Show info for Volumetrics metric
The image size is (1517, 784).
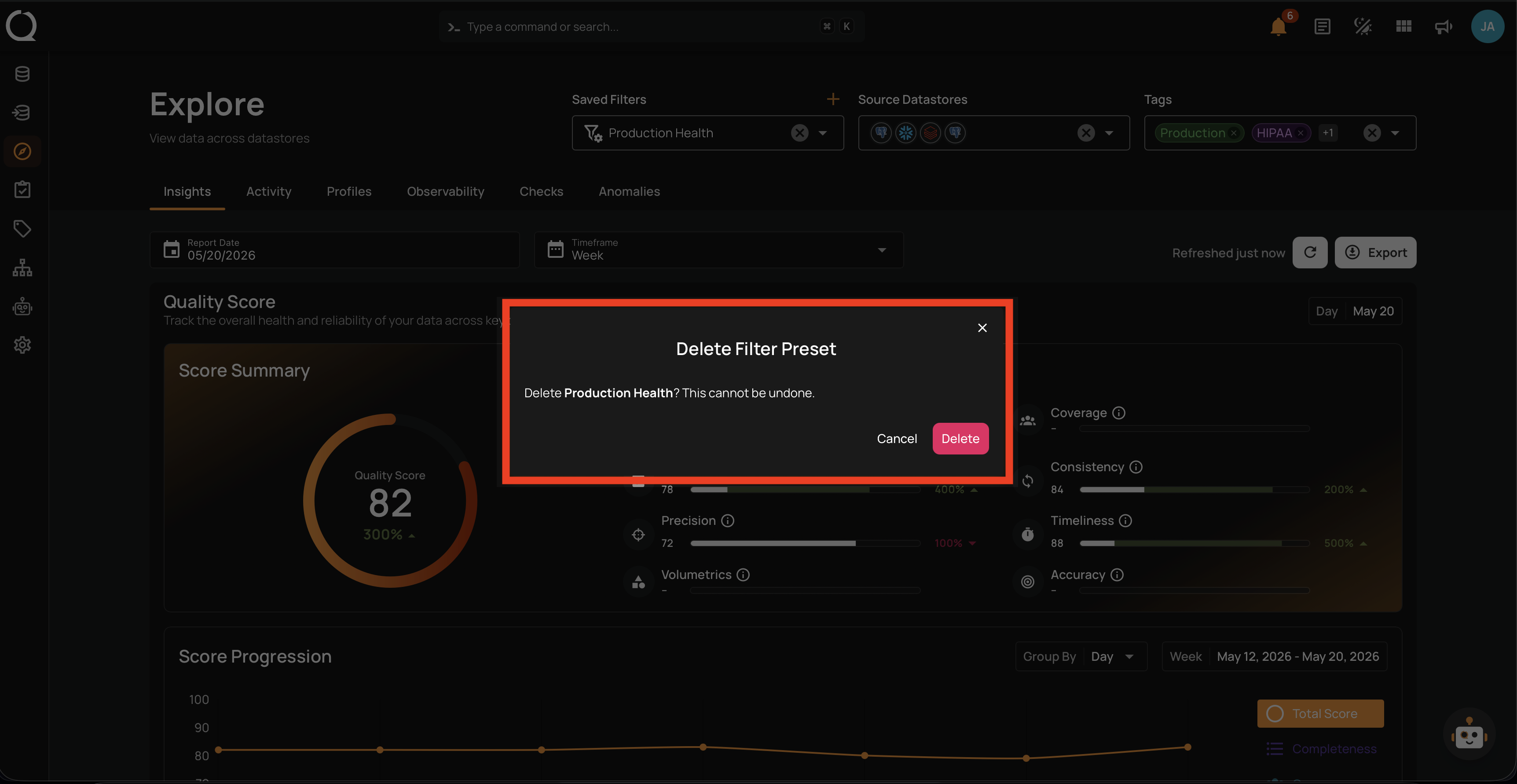tap(743, 575)
